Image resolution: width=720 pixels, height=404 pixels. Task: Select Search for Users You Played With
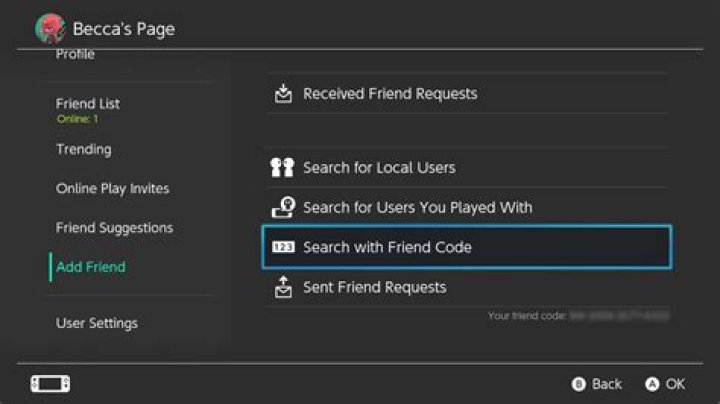click(x=467, y=207)
